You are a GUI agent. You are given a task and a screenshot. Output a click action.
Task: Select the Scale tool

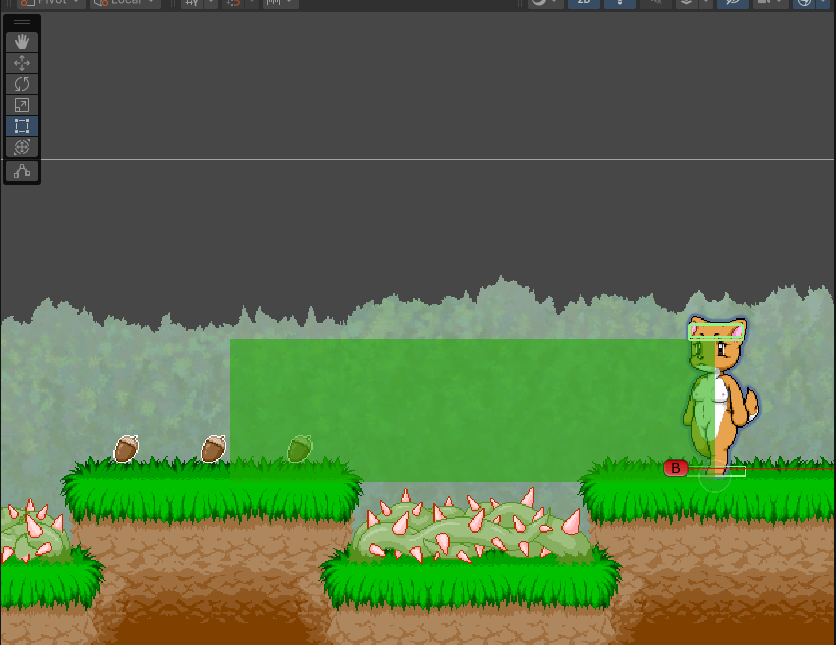(22, 105)
